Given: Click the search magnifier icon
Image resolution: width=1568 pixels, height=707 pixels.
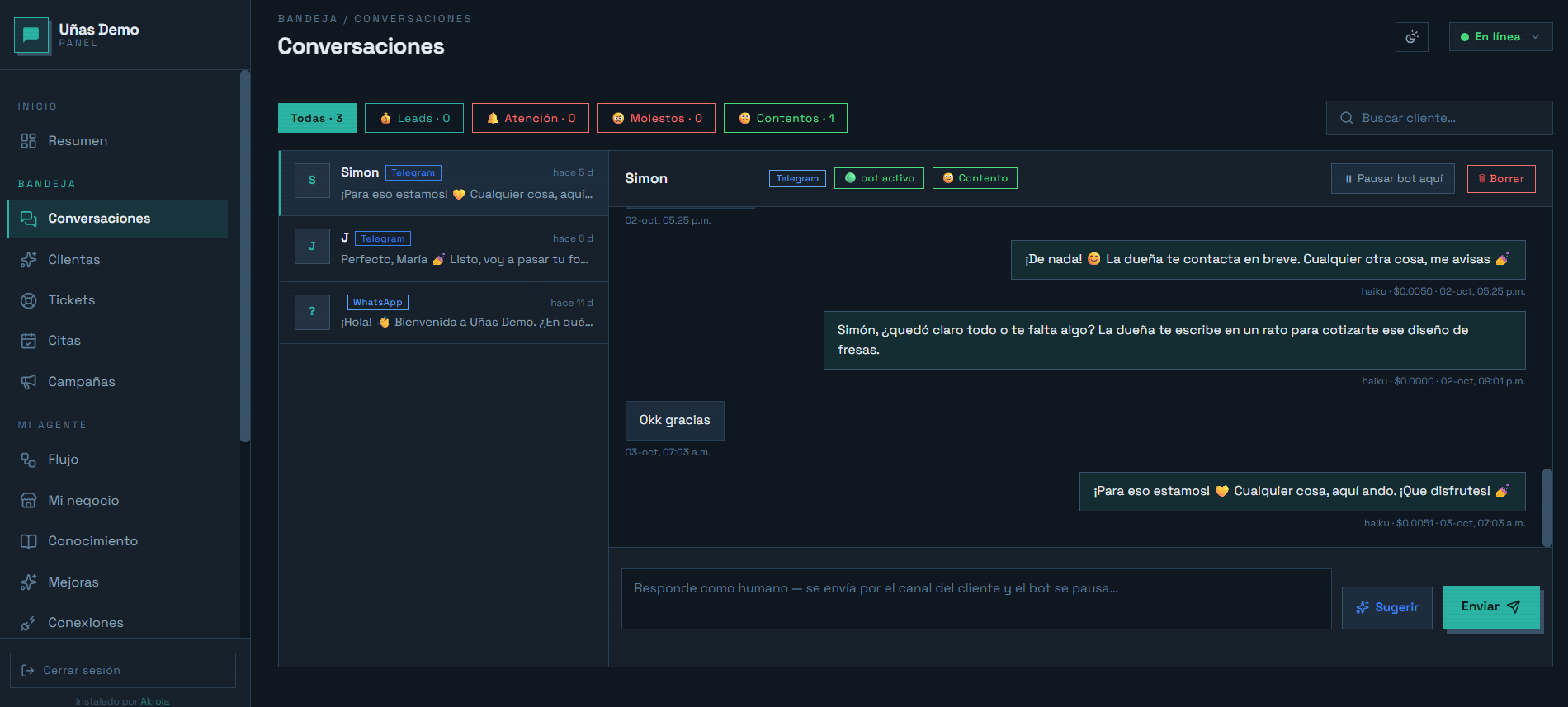Looking at the screenshot, I should (1346, 118).
